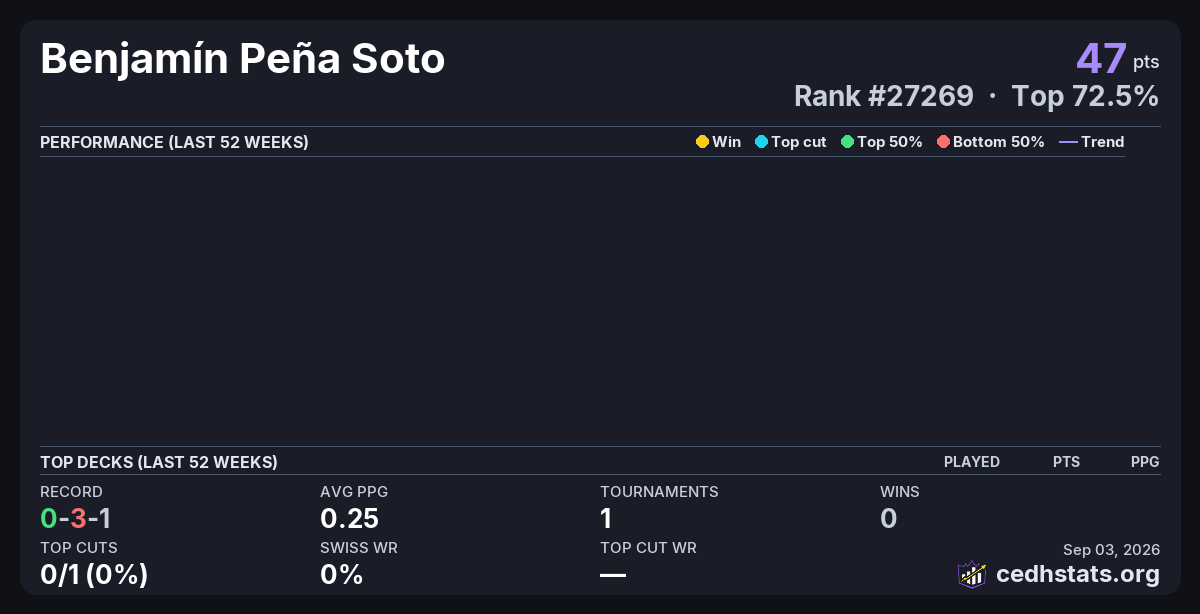Viewport: 1200px width, 614px height.
Task: Click the purple Trend line legend marker
Action: point(1068,142)
